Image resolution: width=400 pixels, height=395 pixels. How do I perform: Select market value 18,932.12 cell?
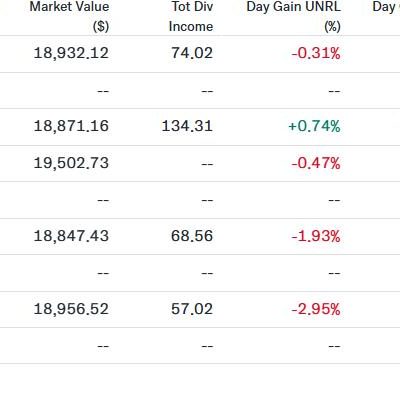coord(71,53)
